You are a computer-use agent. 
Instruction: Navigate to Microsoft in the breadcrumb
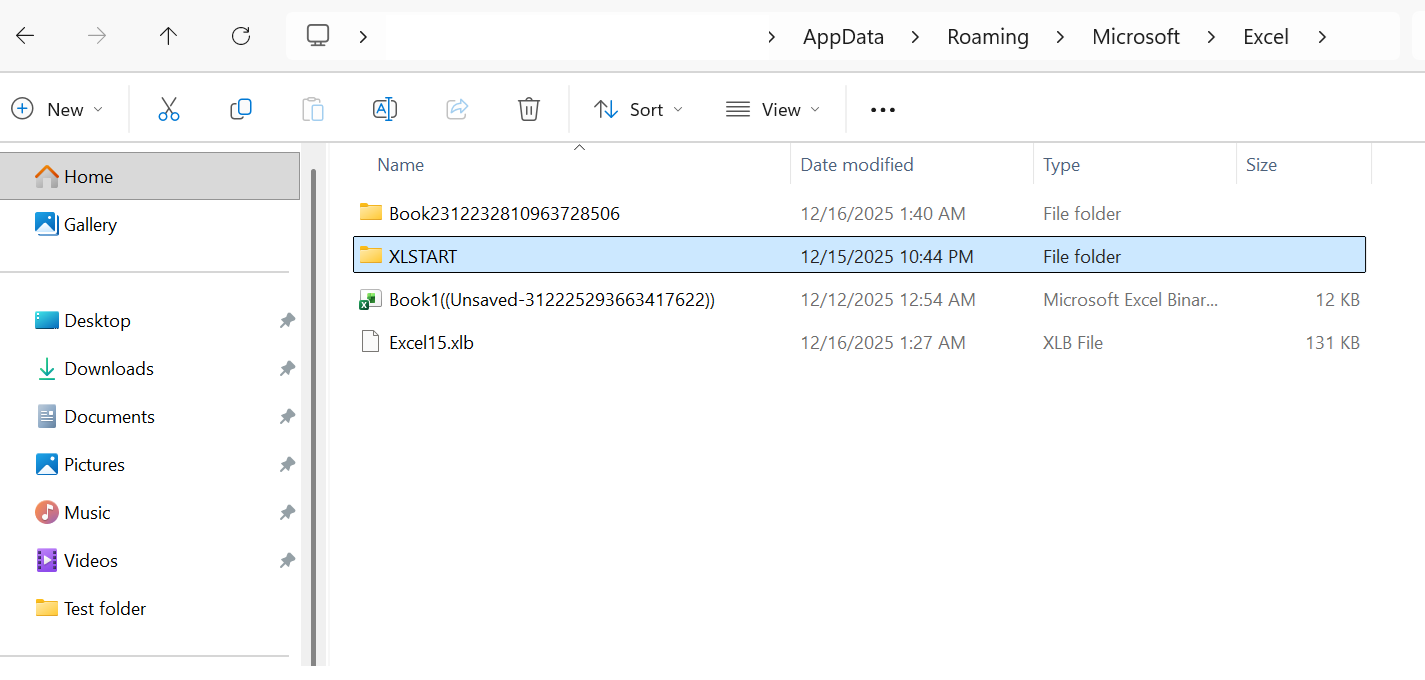pyautogui.click(x=1136, y=37)
